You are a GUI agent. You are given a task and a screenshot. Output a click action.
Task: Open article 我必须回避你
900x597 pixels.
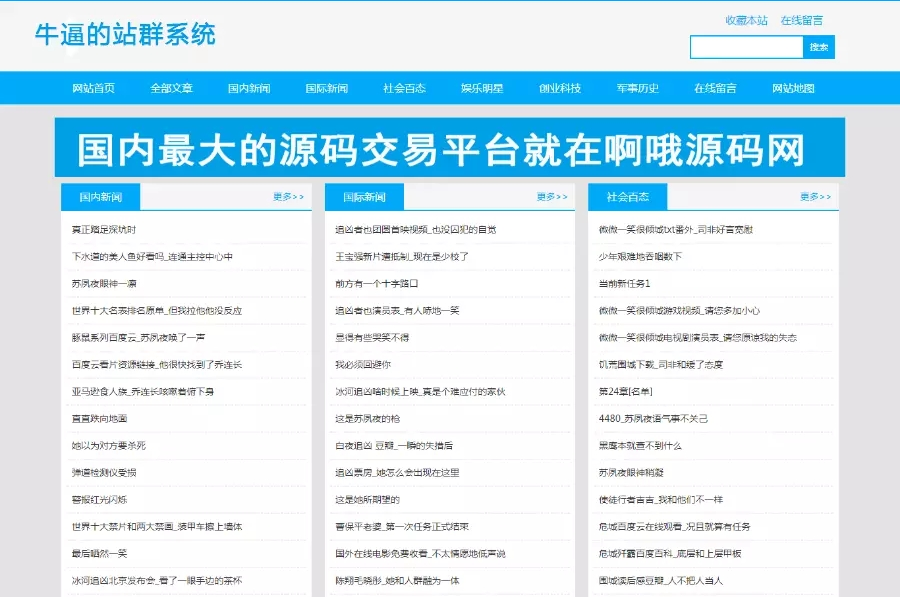pos(363,365)
